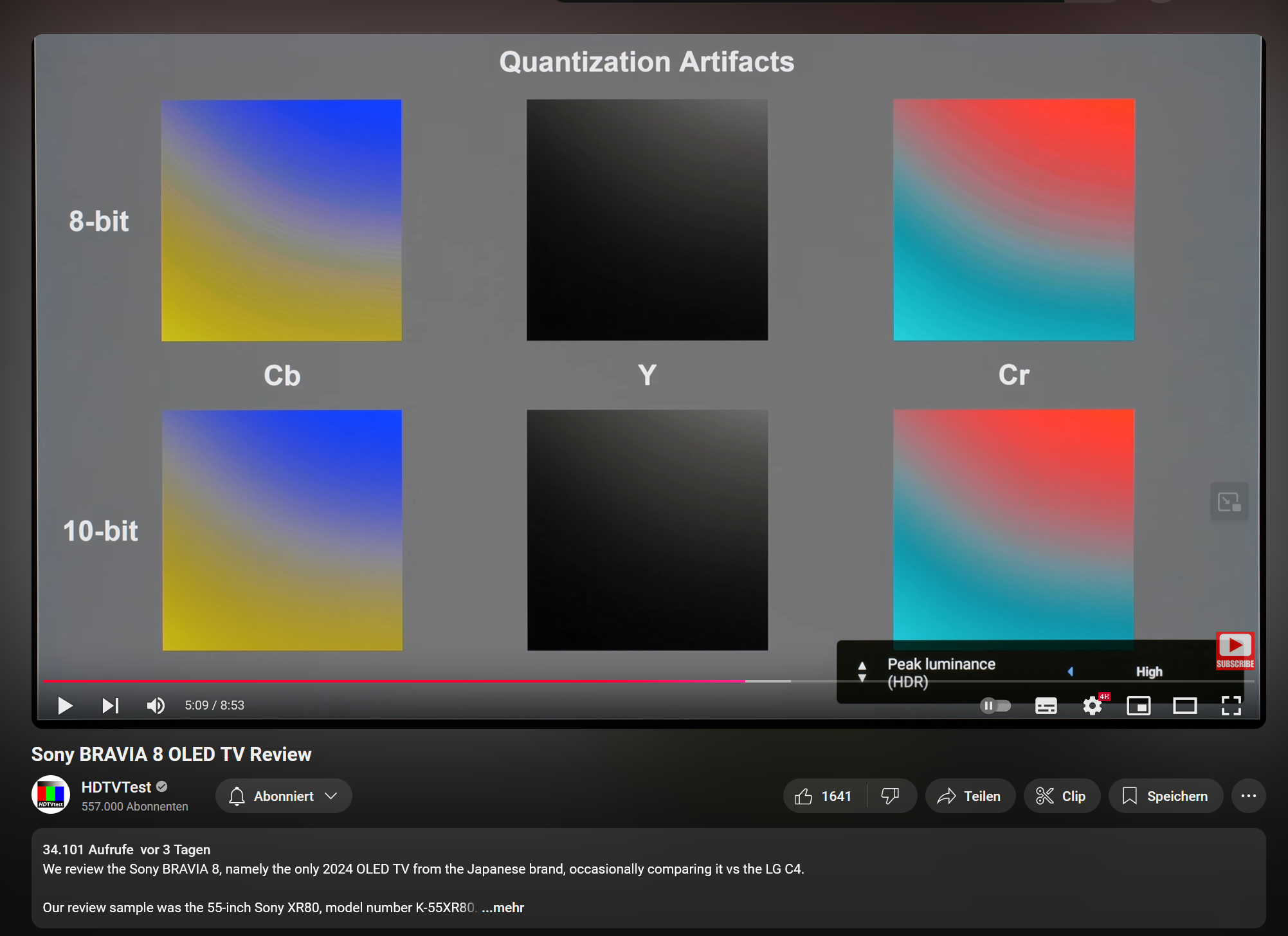
Task: Open HDTVTest channel avatar
Action: click(x=51, y=794)
